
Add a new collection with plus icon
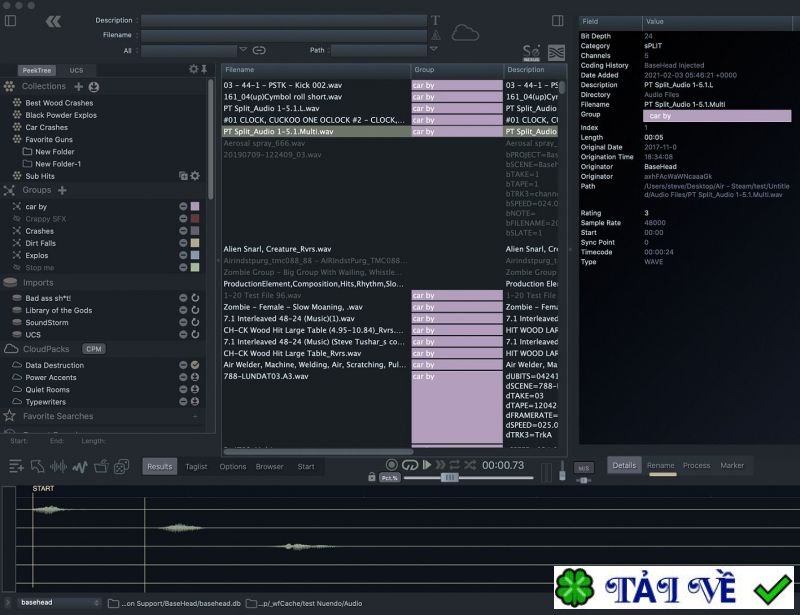(x=79, y=87)
